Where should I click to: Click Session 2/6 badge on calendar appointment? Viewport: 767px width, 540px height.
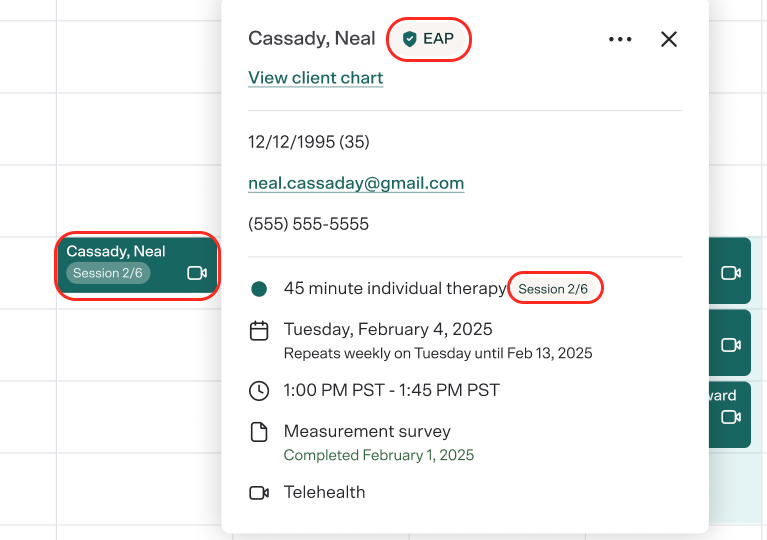(x=108, y=273)
